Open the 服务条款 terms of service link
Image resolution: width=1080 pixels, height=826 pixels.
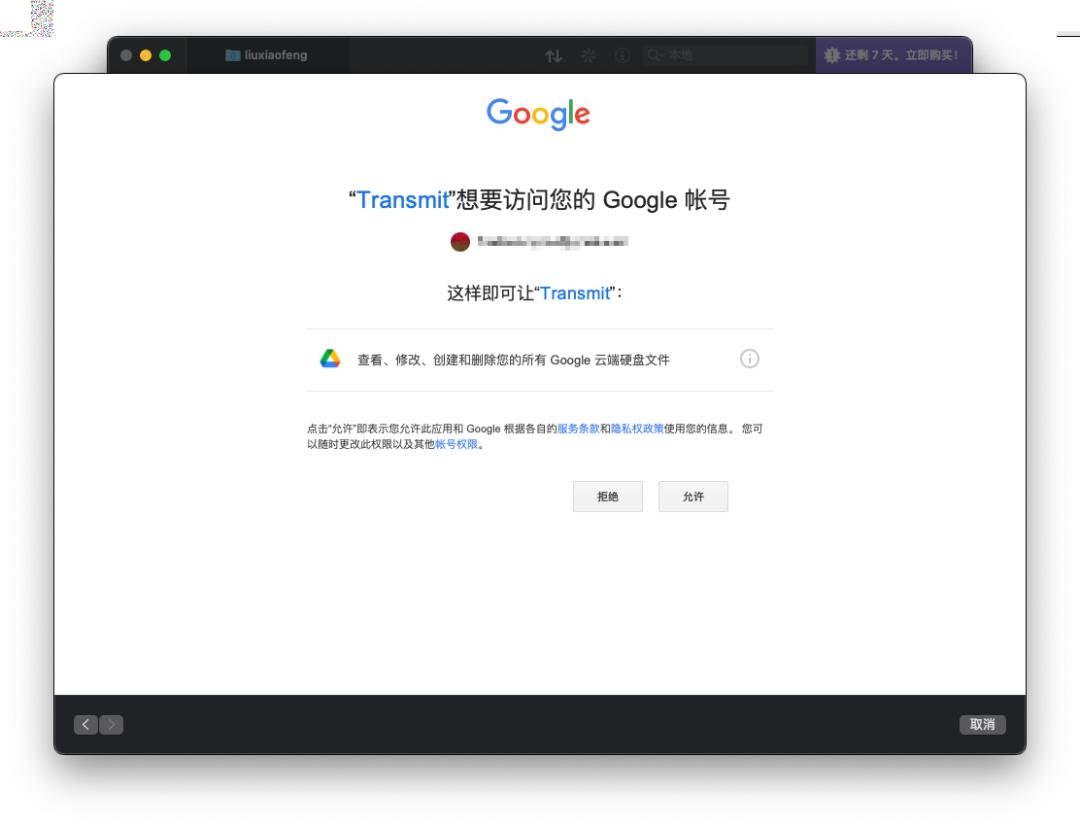[578, 429]
